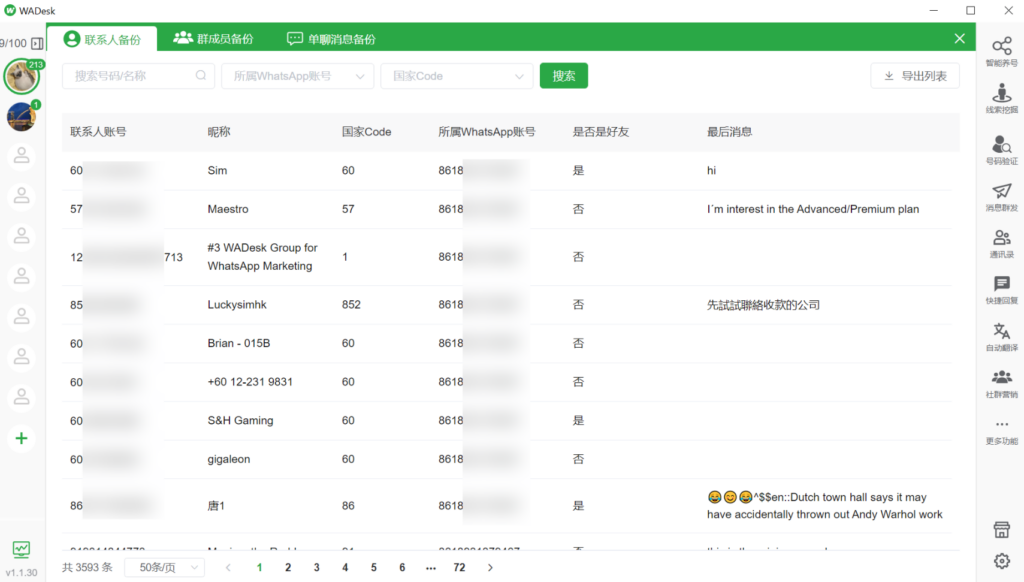
Task: Select the Luckysimhk contact nickname
Action: [x=237, y=304]
